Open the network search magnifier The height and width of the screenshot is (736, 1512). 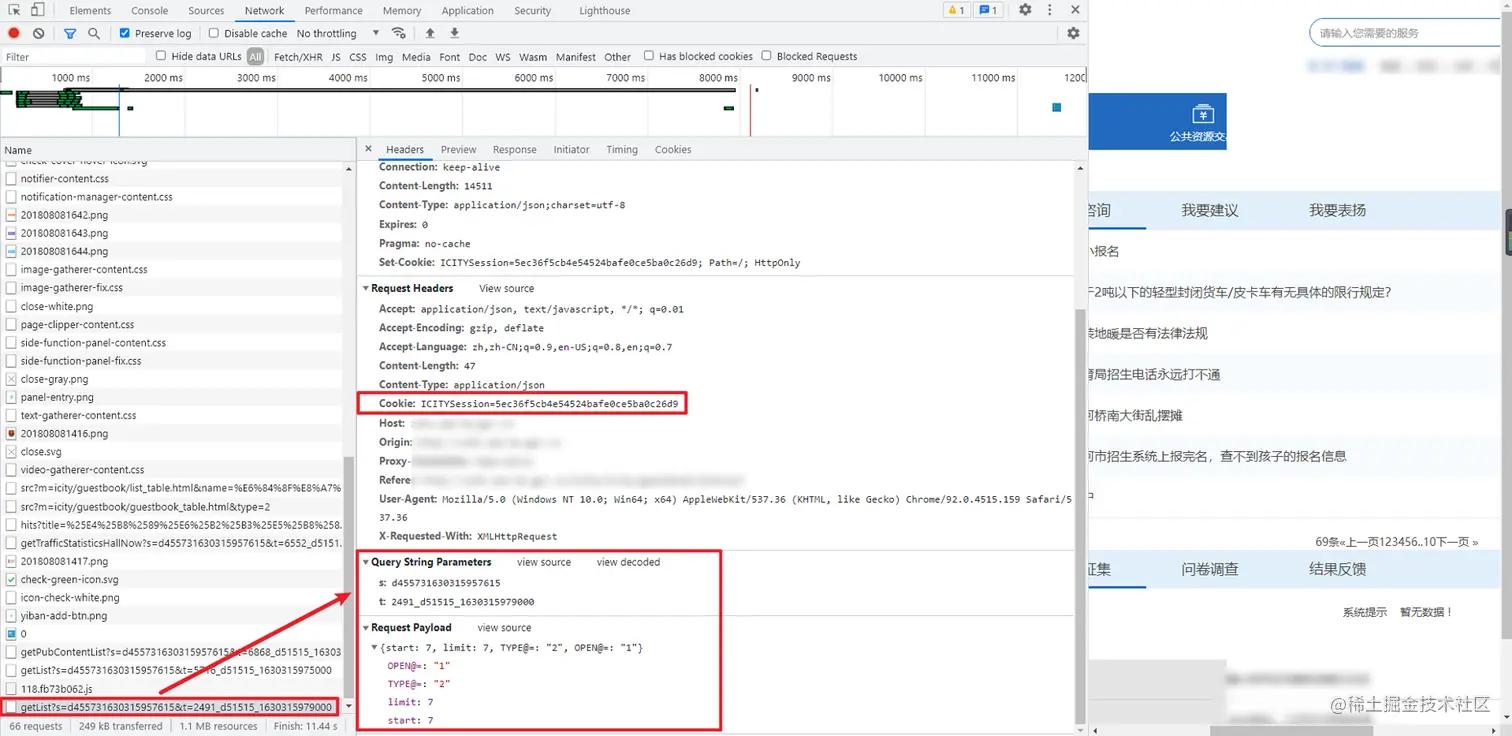[x=94, y=33]
